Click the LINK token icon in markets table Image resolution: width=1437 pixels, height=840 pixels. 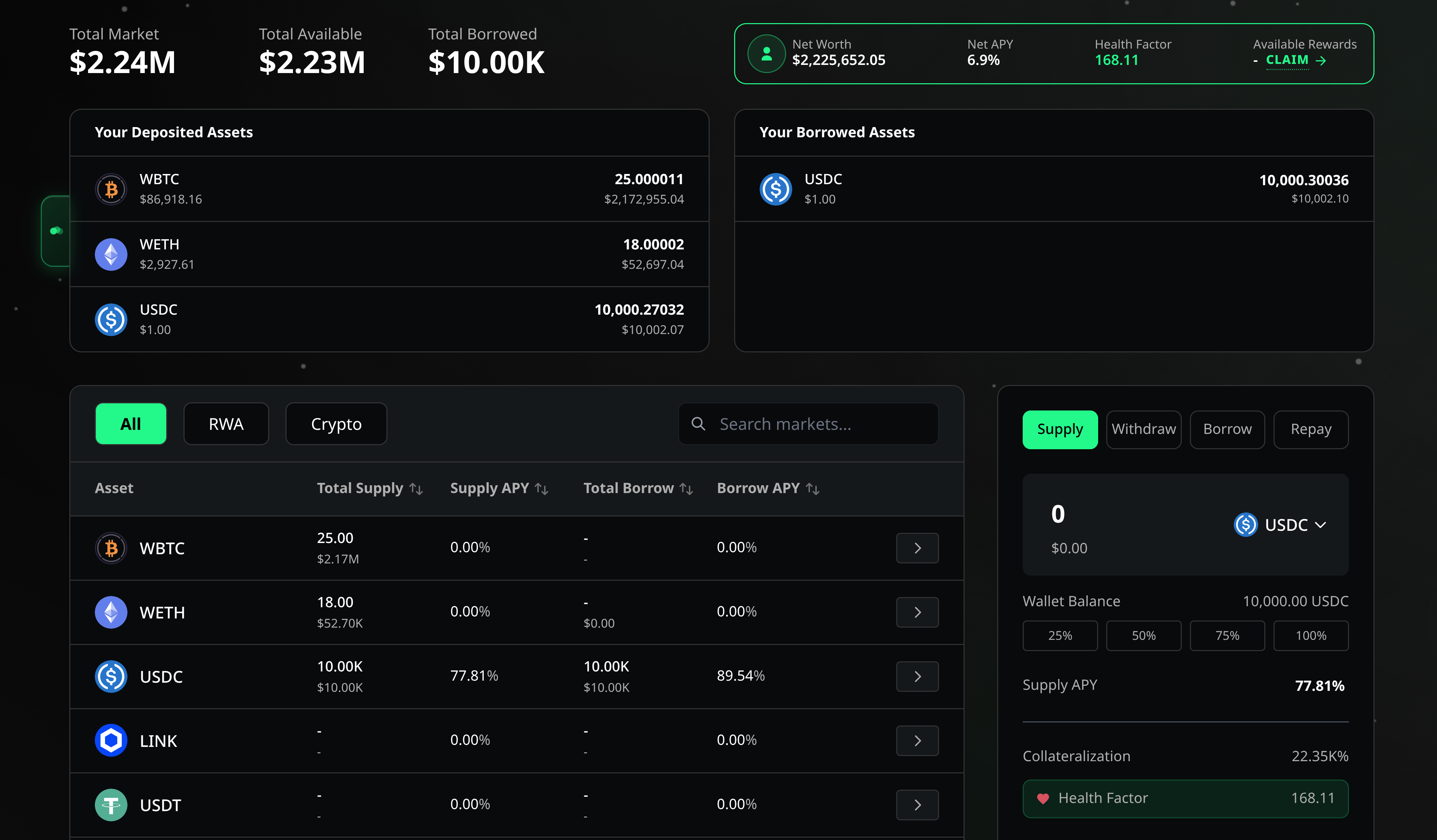click(x=110, y=740)
